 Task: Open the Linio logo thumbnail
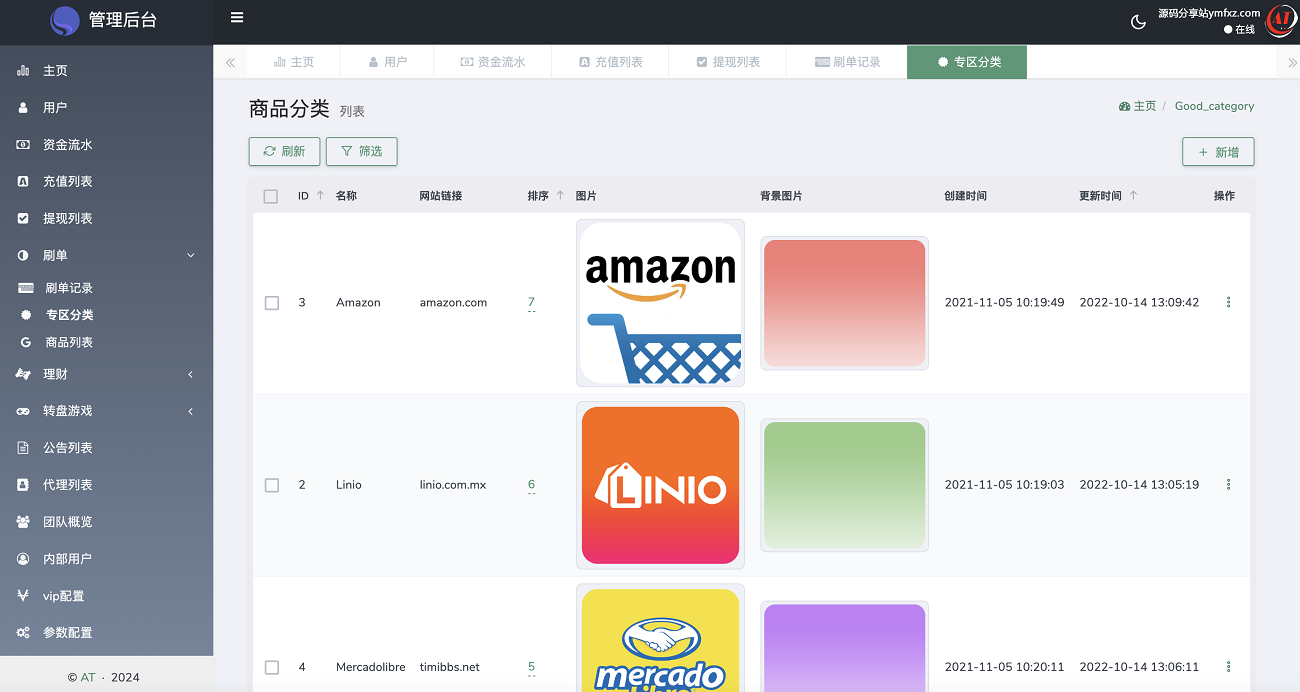[x=660, y=485]
